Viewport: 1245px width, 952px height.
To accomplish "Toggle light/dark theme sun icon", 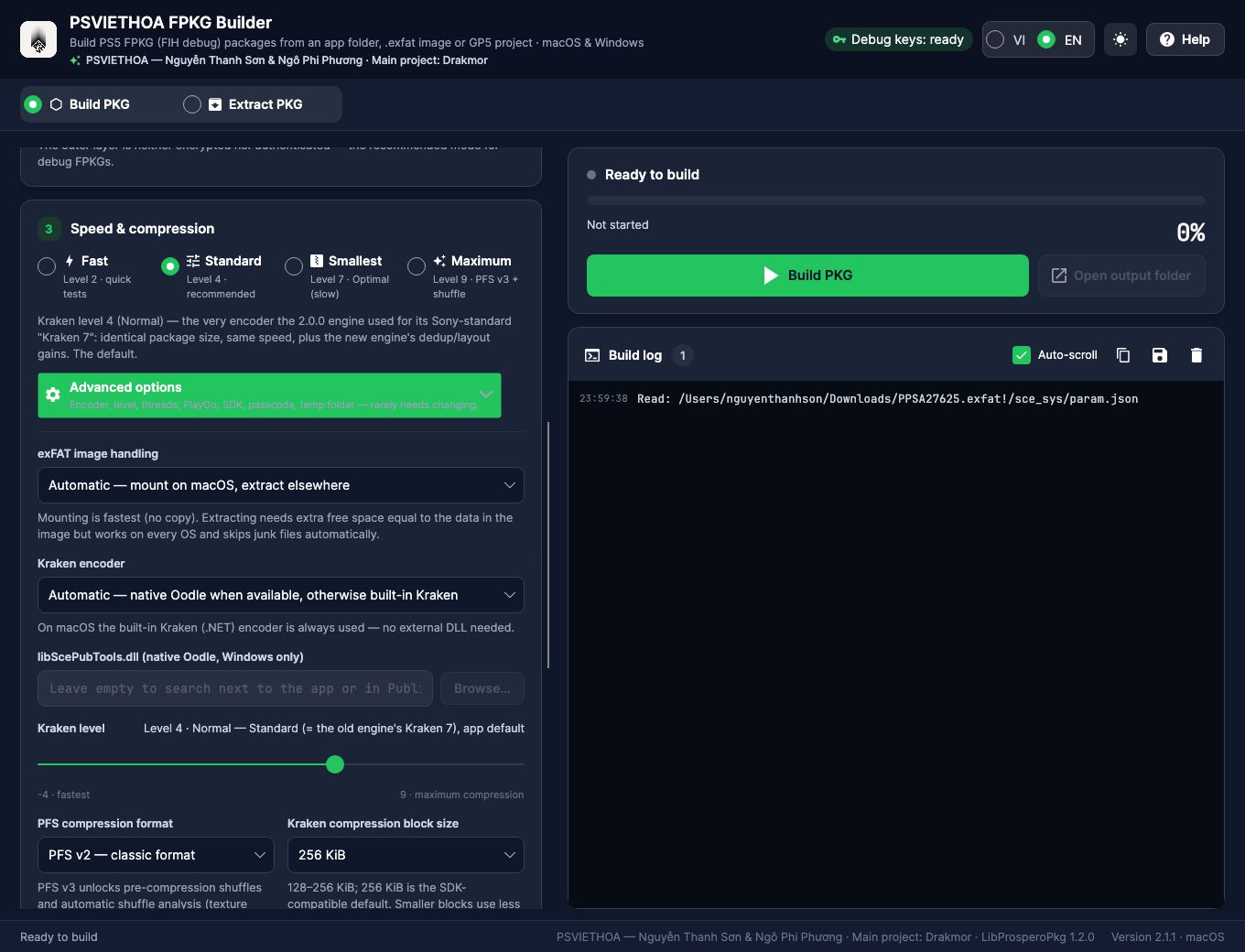I will (1120, 39).
